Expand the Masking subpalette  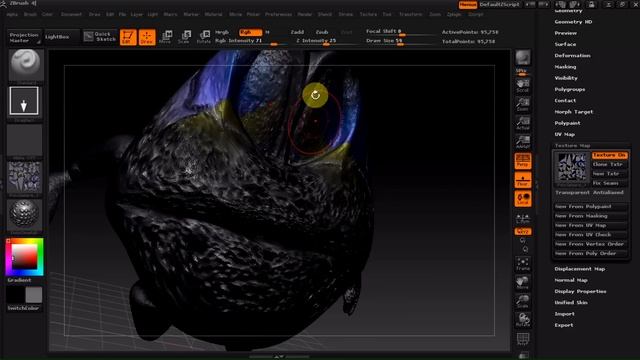click(565, 67)
